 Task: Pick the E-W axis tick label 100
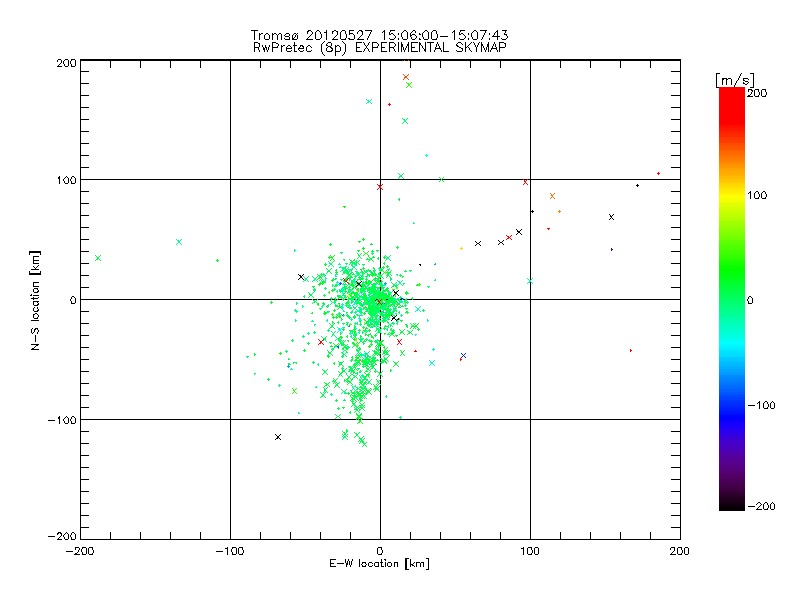(530, 551)
